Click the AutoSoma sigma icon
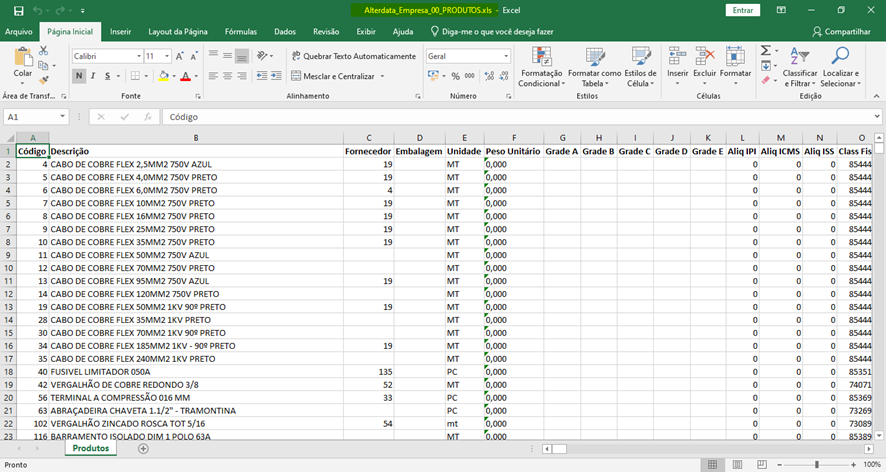 [x=764, y=51]
